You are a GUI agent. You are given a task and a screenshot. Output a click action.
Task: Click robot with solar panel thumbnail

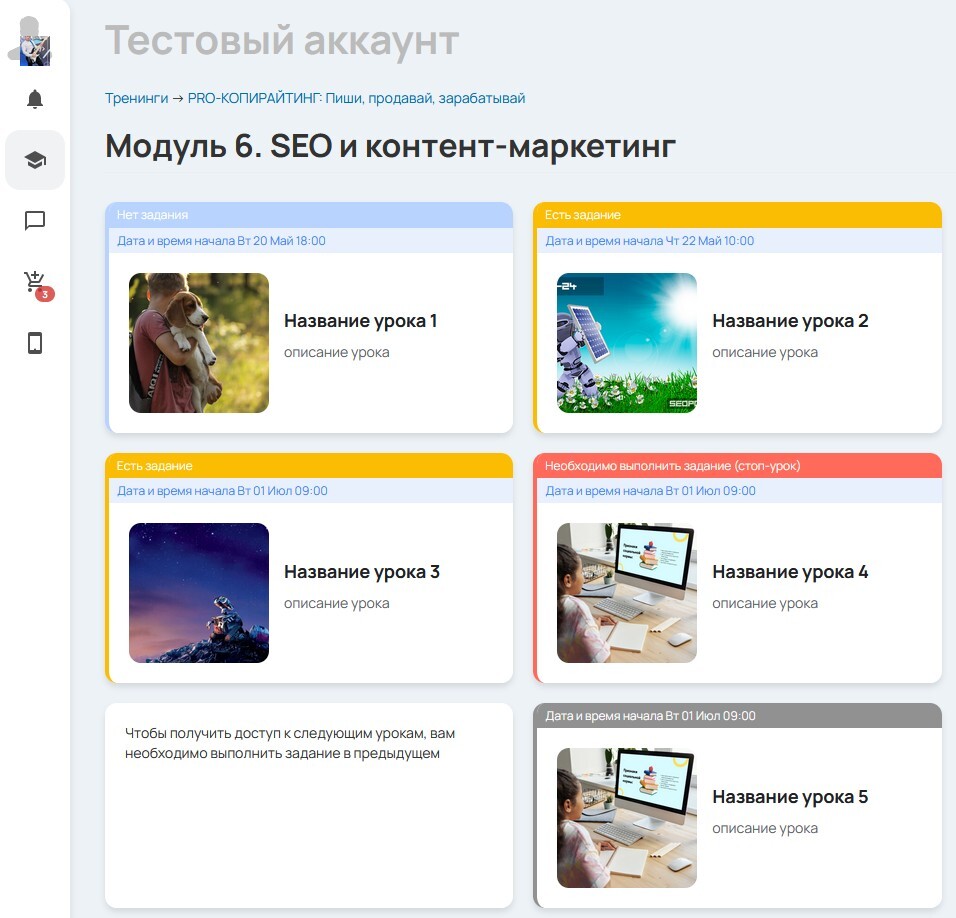click(x=627, y=343)
